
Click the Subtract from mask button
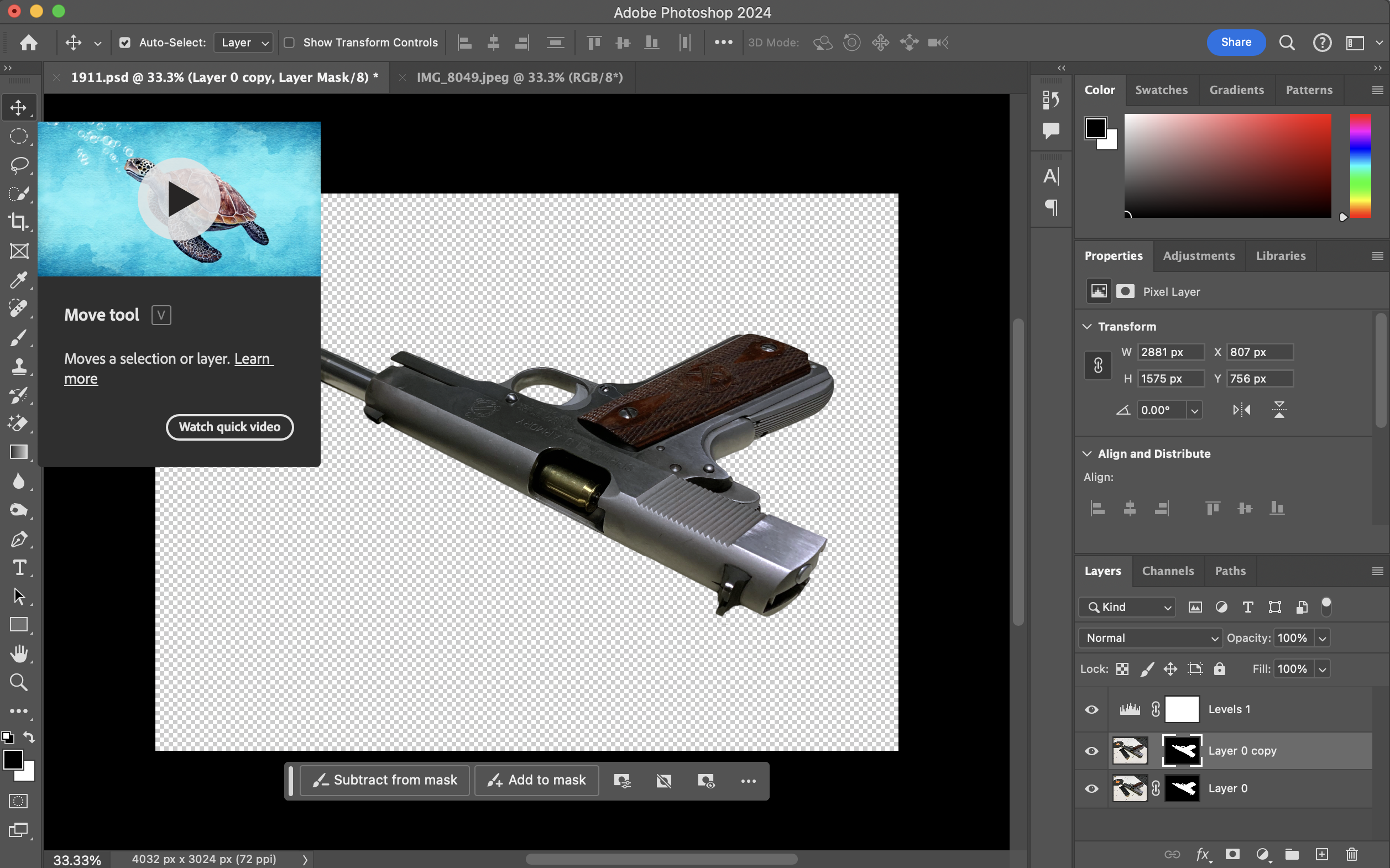[385, 780]
